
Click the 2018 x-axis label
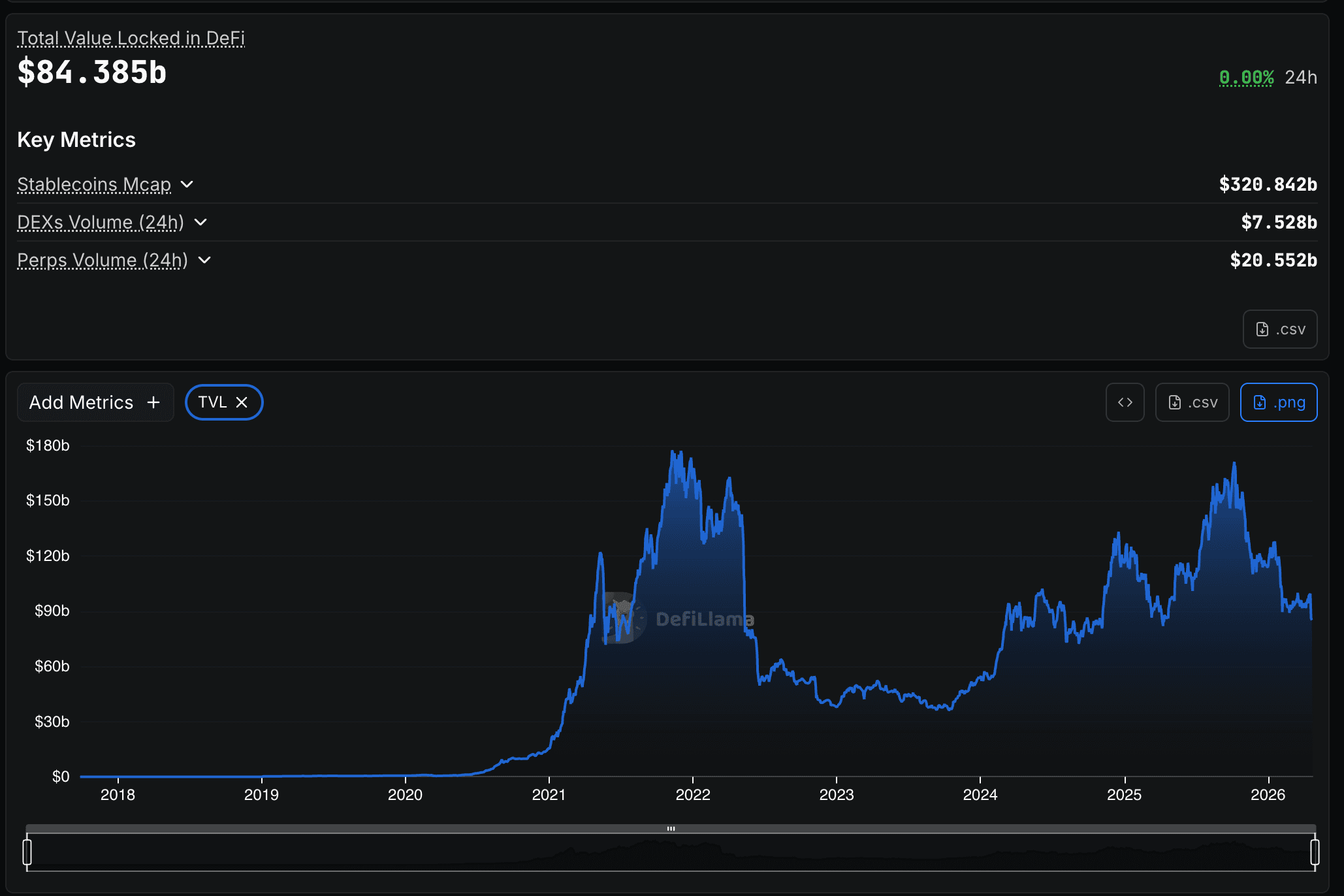(x=118, y=795)
